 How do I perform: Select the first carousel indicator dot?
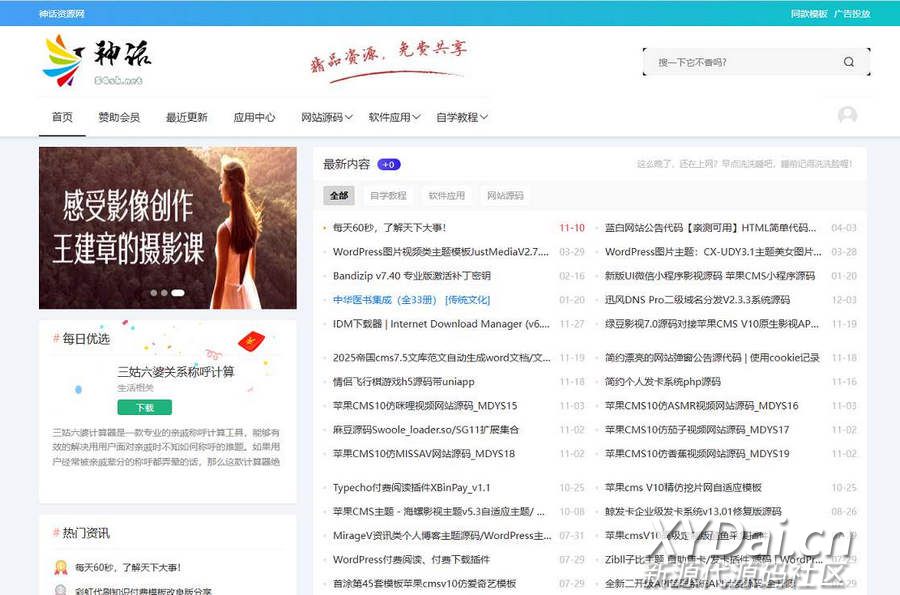point(154,293)
